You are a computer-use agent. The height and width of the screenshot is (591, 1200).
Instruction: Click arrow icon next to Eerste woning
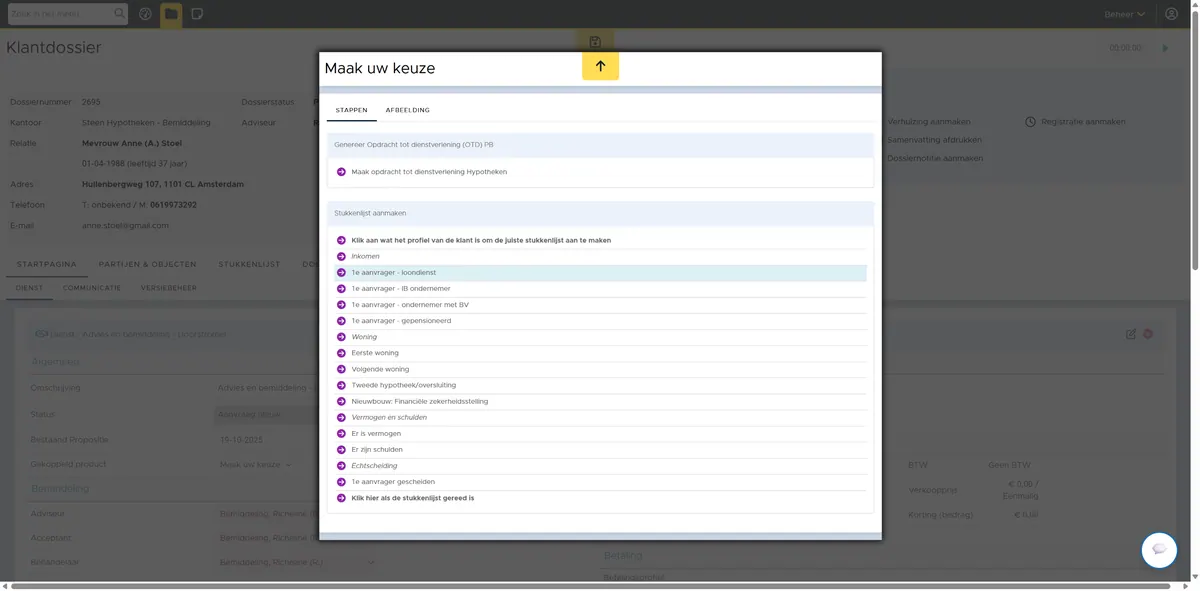click(341, 353)
